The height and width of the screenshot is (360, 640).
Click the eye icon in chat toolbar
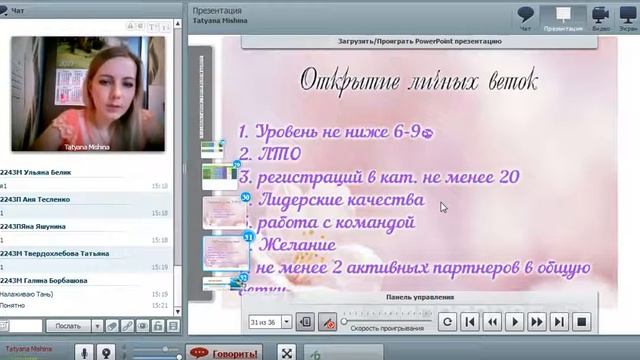(x=142, y=326)
